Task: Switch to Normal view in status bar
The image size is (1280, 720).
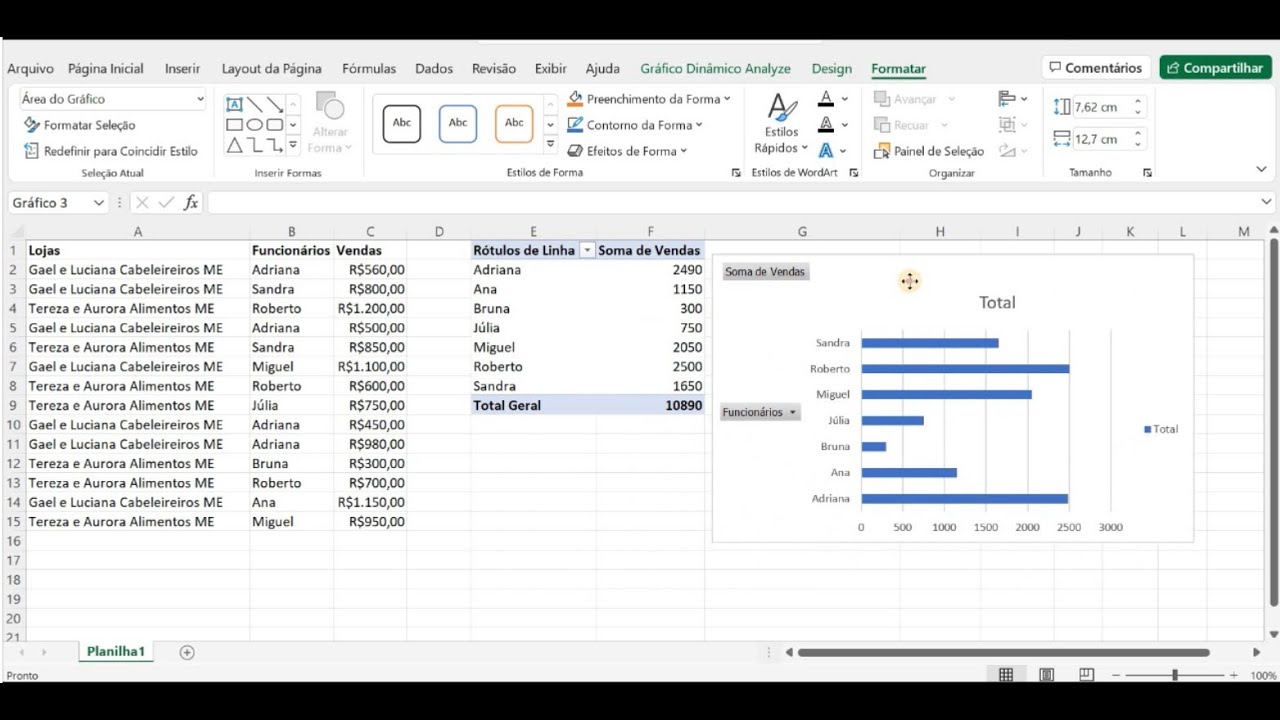Action: pos(1006,675)
